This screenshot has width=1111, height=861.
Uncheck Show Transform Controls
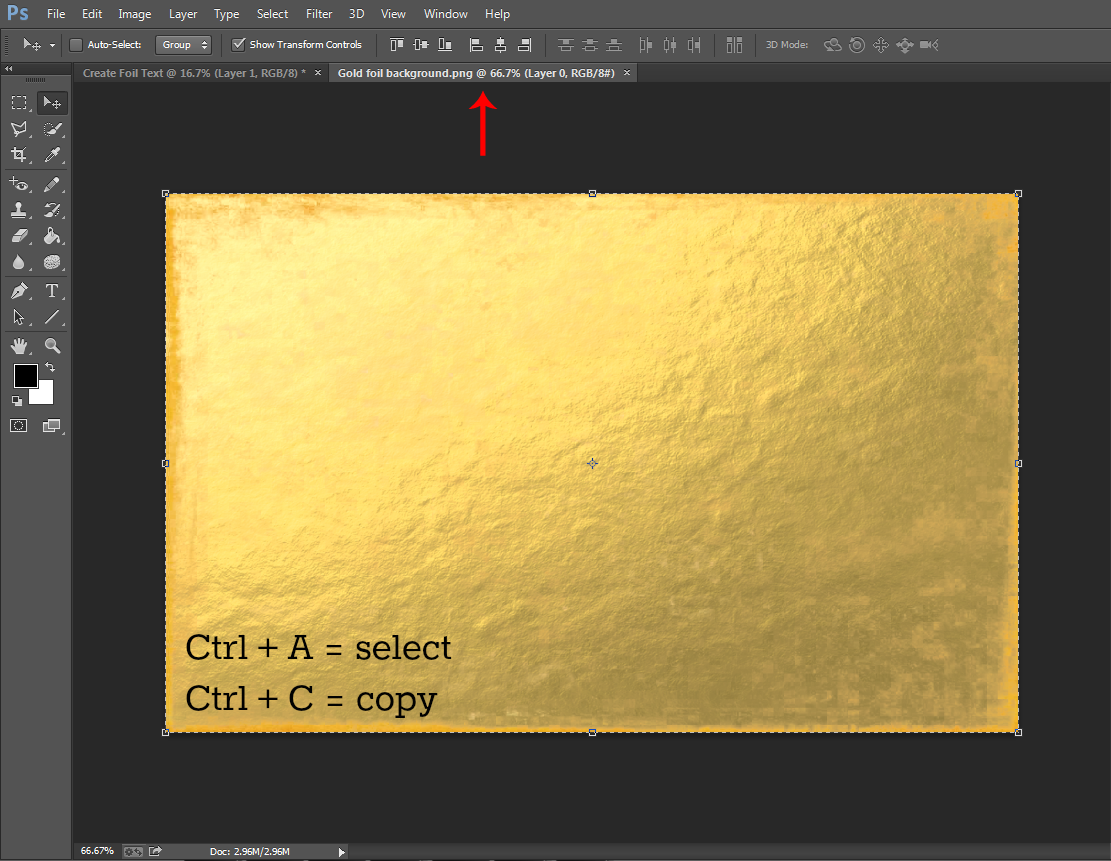239,45
